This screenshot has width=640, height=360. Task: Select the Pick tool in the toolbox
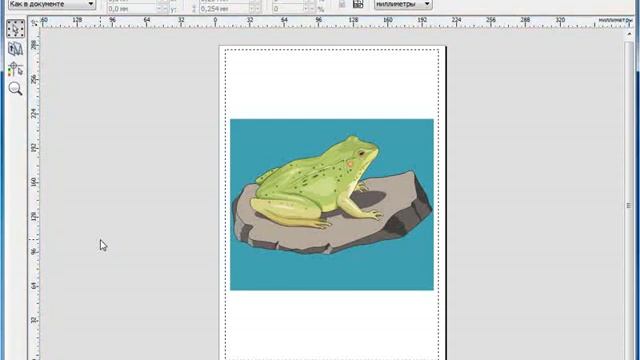coord(16,29)
